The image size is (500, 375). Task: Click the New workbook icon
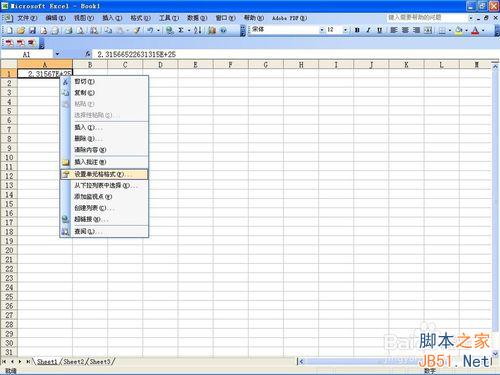10,31
